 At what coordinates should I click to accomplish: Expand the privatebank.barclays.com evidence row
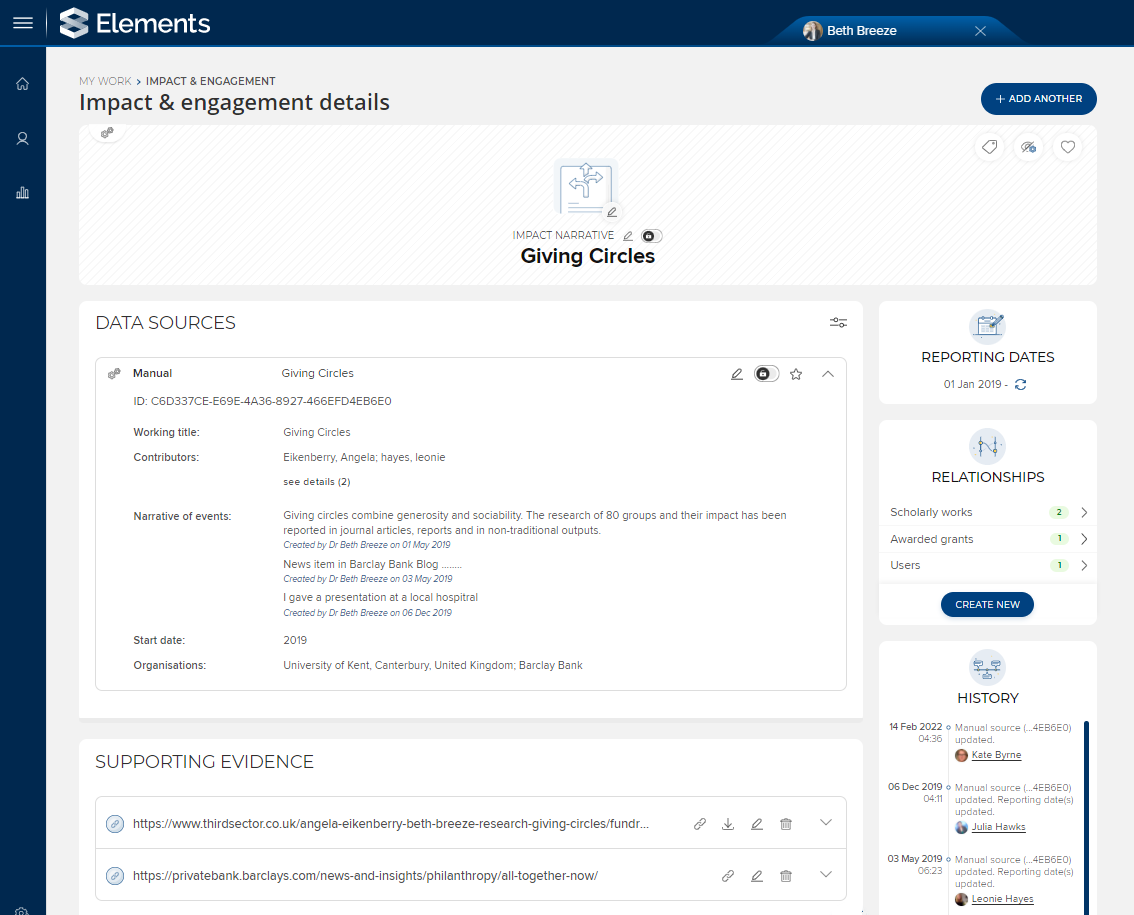pos(826,874)
